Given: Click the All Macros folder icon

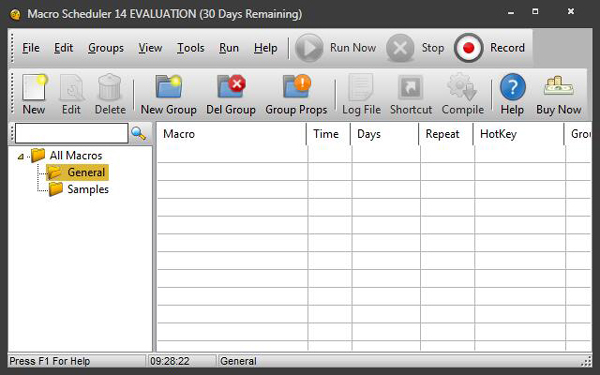Looking at the screenshot, I should coord(38,155).
